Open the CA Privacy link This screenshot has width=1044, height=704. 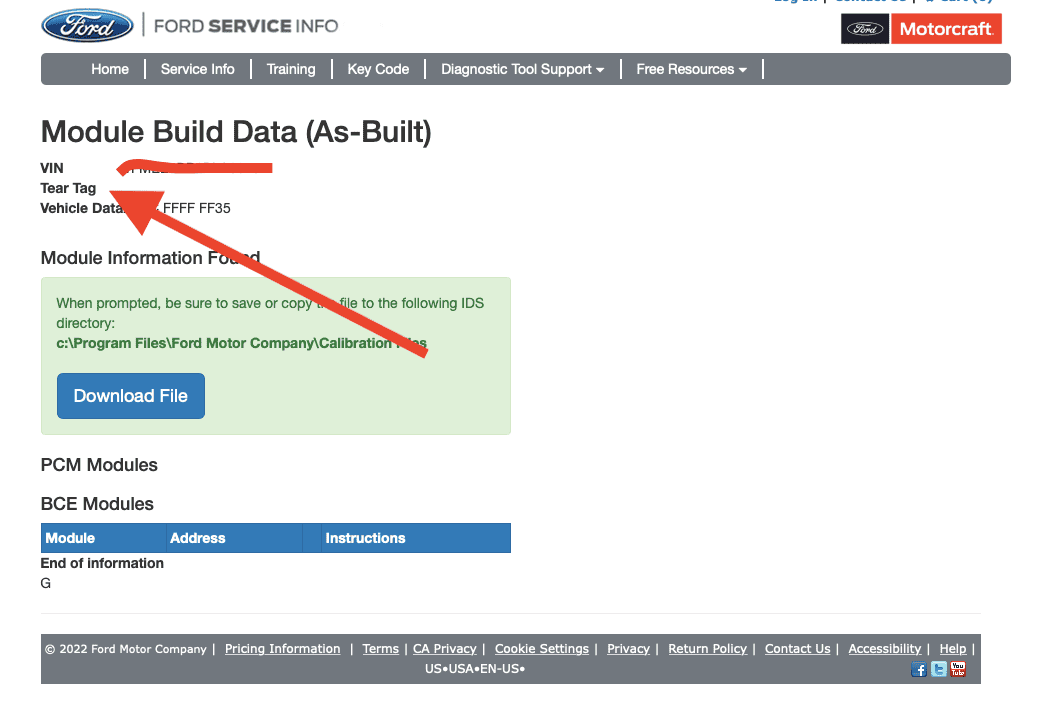click(x=444, y=649)
